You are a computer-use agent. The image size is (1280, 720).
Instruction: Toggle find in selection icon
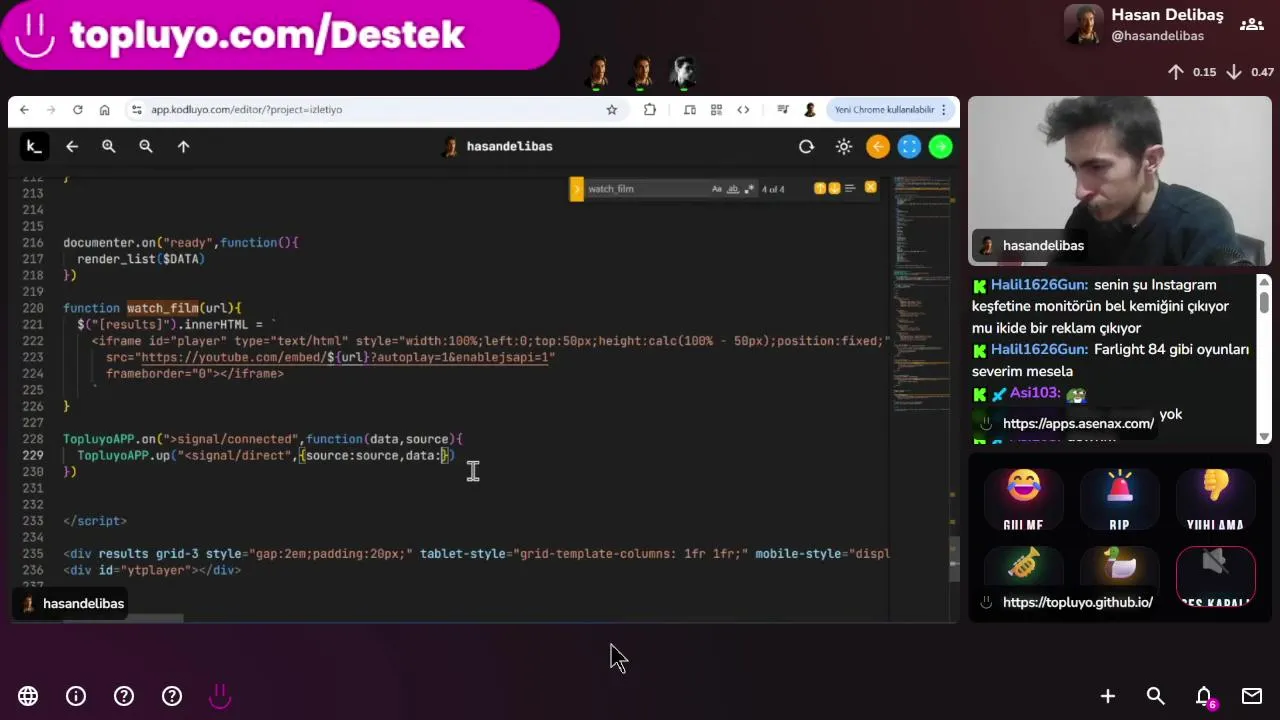(x=850, y=188)
